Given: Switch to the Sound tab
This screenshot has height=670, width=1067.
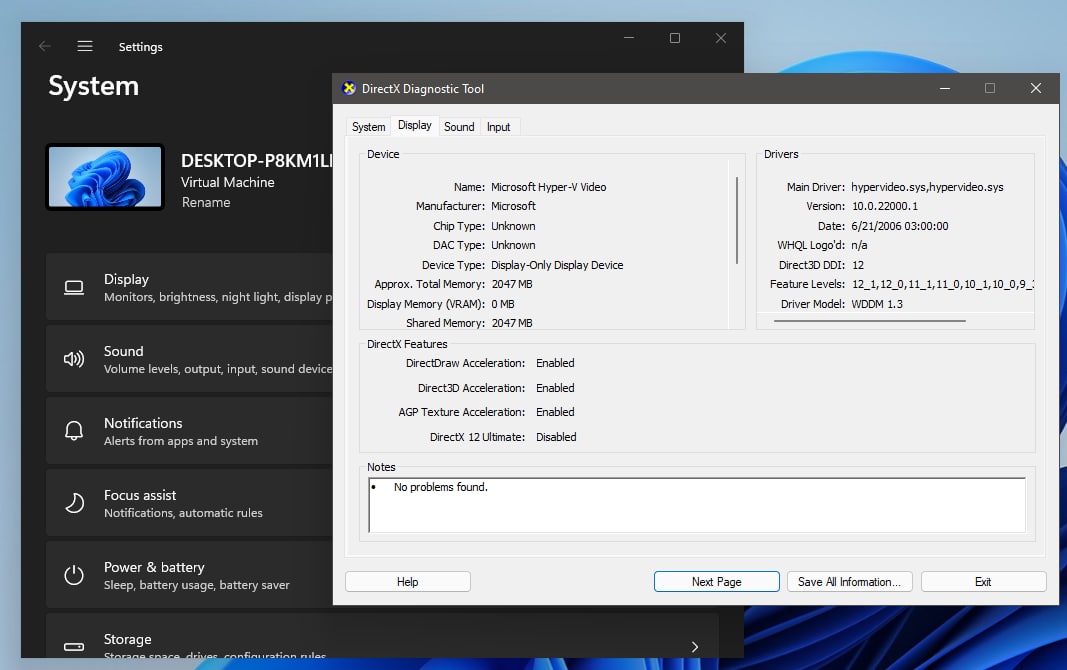Looking at the screenshot, I should (x=459, y=127).
